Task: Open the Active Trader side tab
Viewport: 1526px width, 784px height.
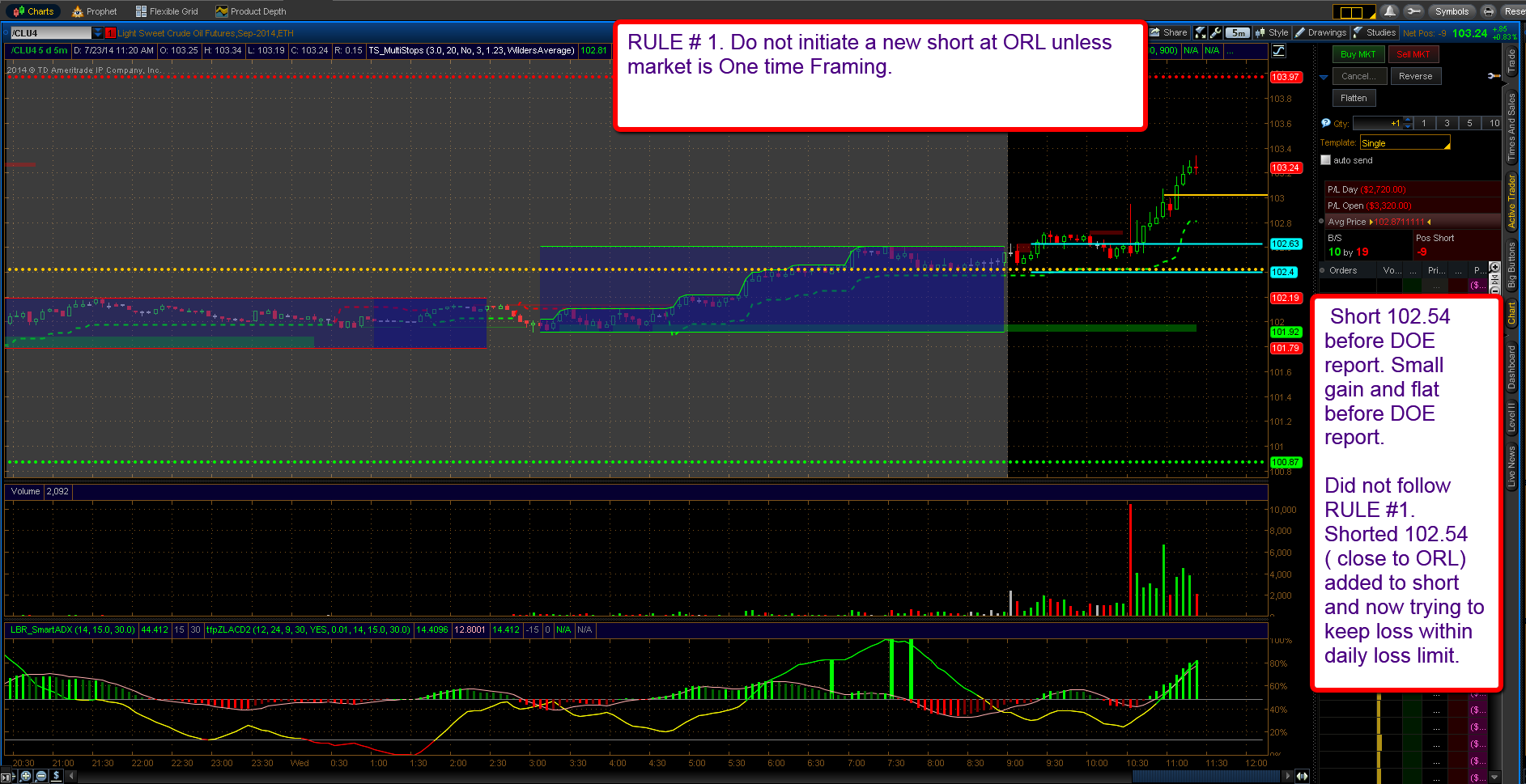Action: [x=1511, y=201]
